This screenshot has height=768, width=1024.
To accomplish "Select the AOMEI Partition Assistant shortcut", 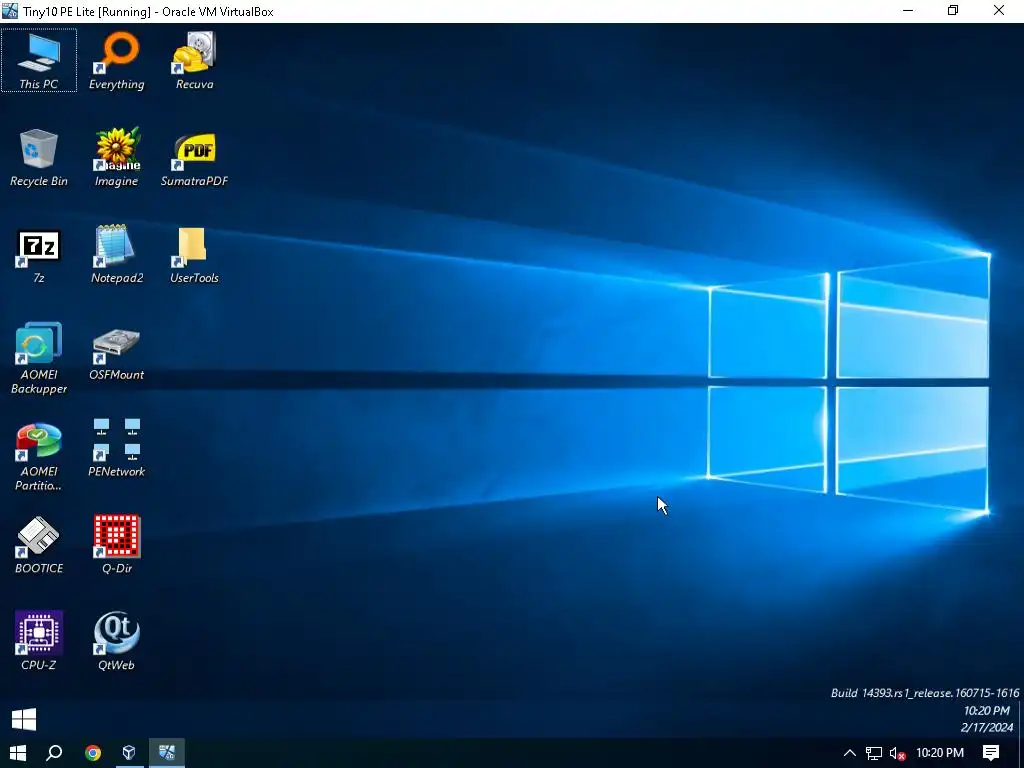I will (x=39, y=455).
